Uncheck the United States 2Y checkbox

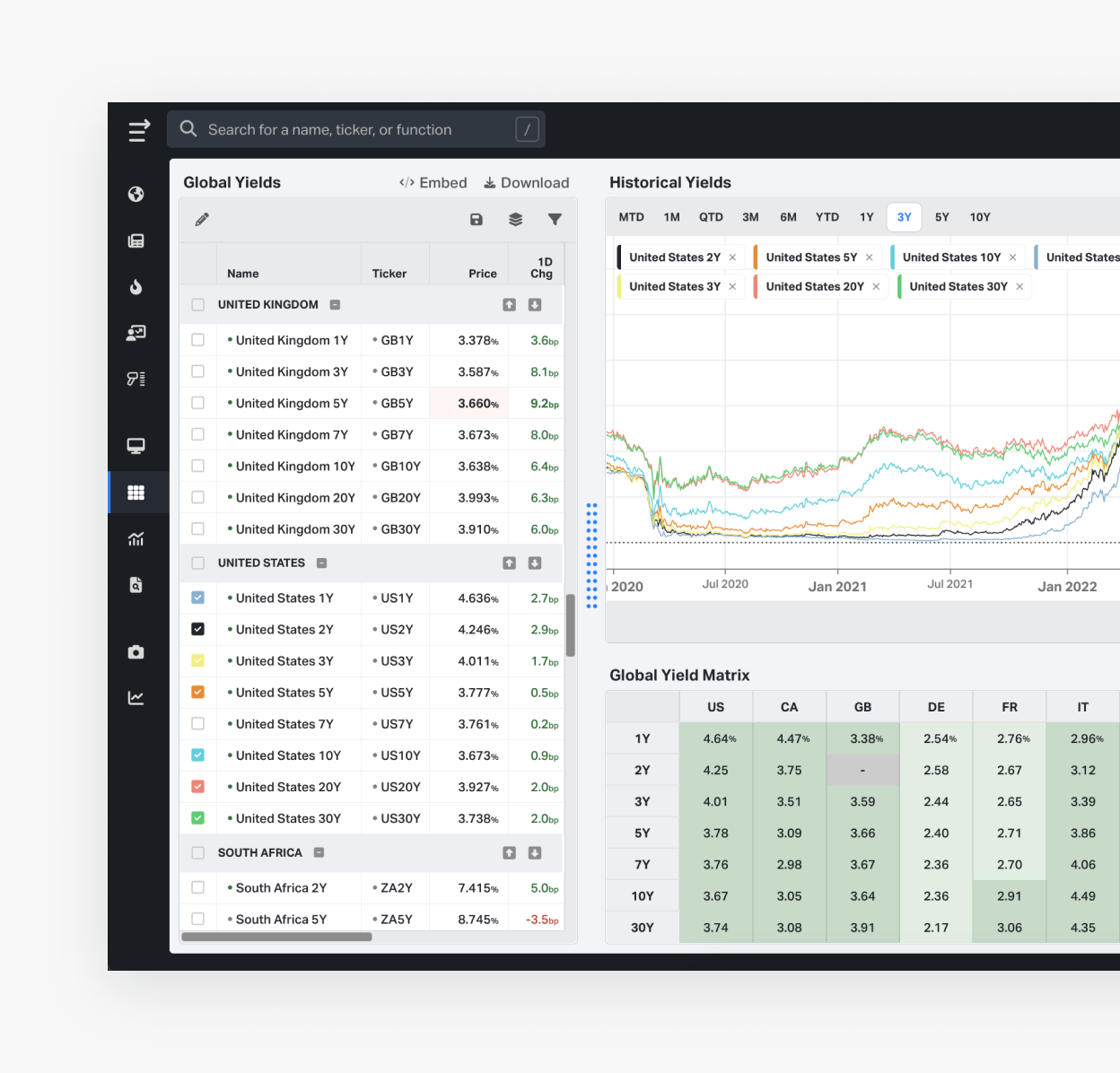tap(198, 630)
